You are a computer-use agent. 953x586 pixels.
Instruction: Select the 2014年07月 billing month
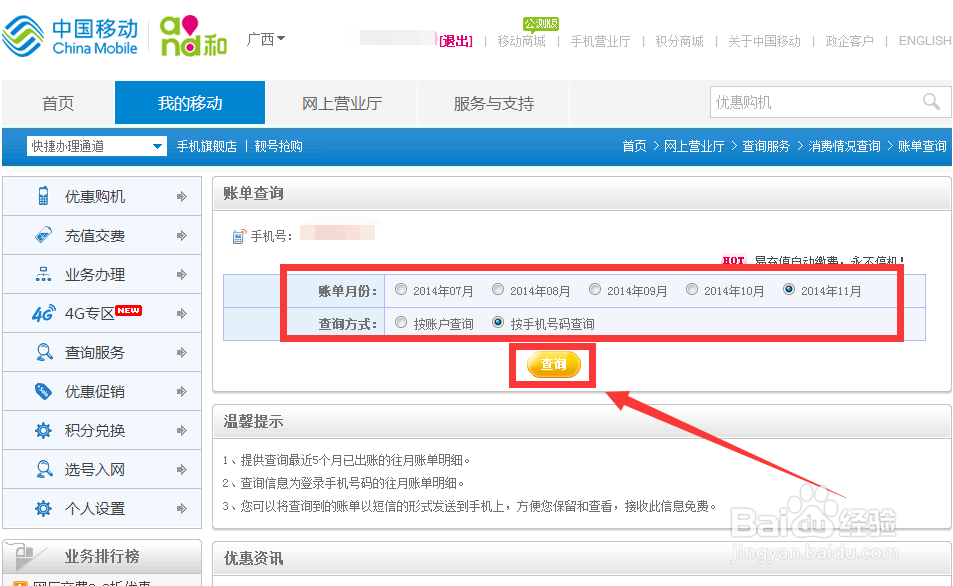pos(401,288)
